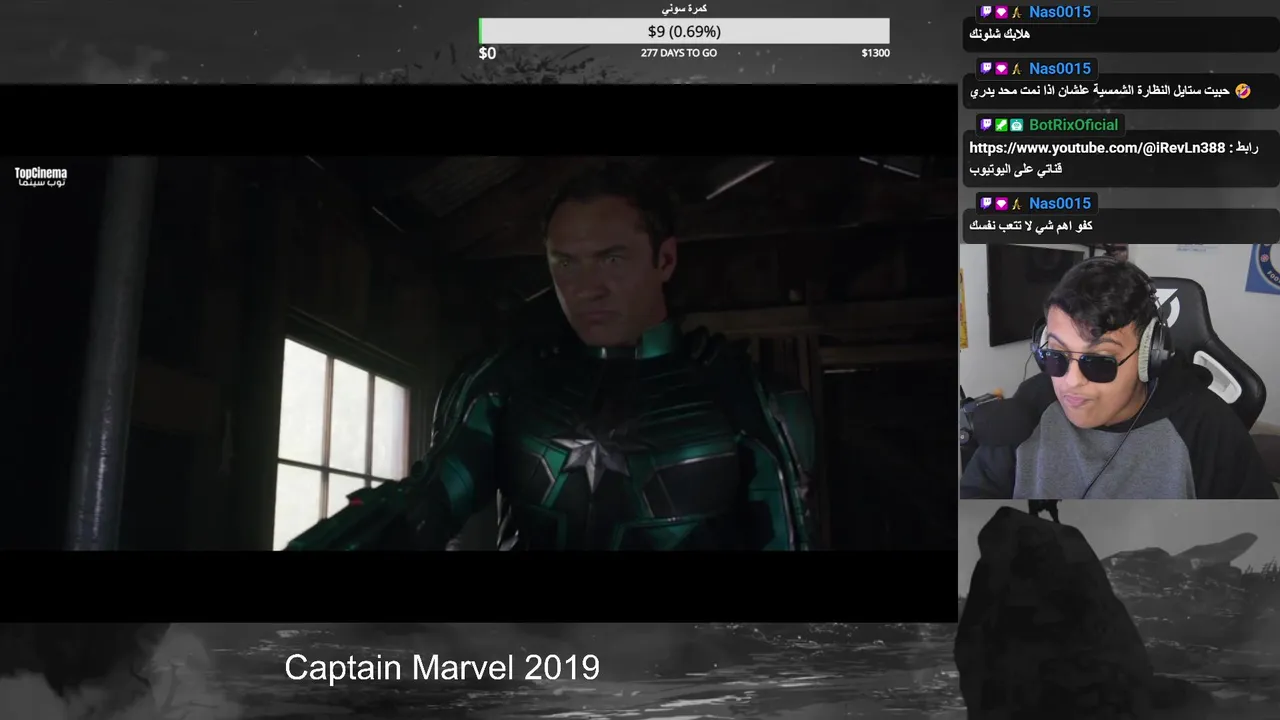Viewport: 1280px width, 720px height.
Task: Click the pink gem badge on the Nas0015 laughing-emoji message
Action: point(1001,69)
